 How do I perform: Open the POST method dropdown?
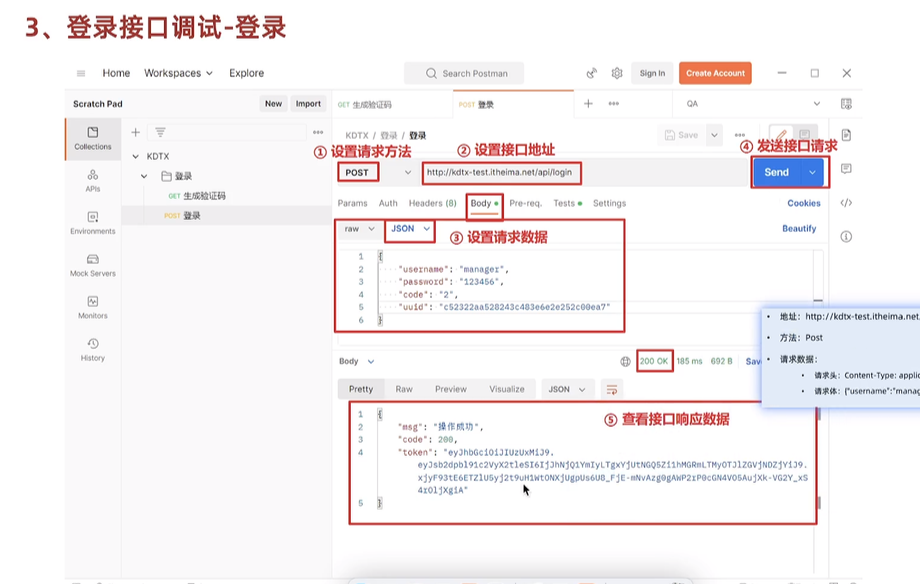(x=407, y=173)
